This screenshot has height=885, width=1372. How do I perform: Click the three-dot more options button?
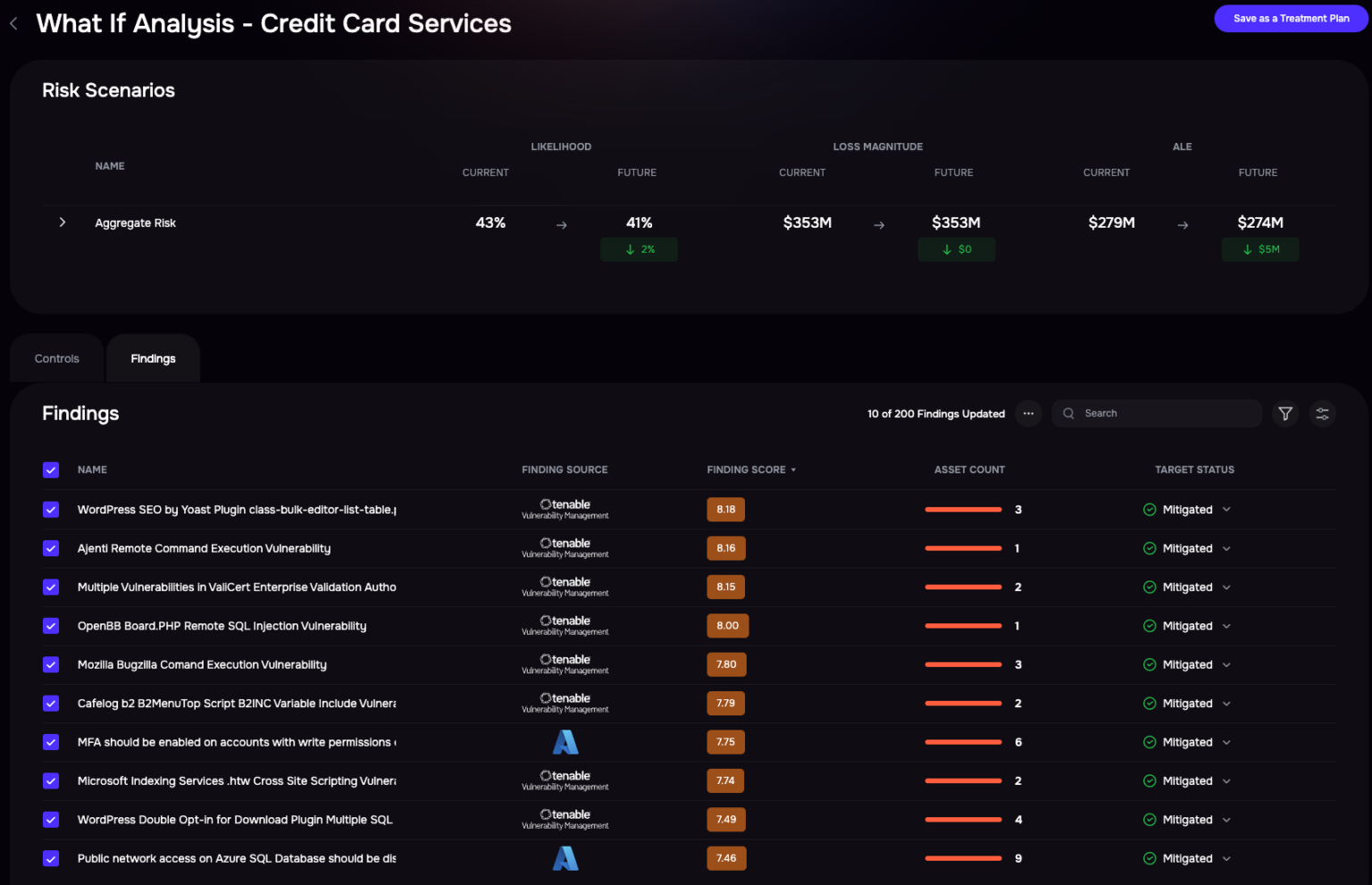tap(1028, 413)
